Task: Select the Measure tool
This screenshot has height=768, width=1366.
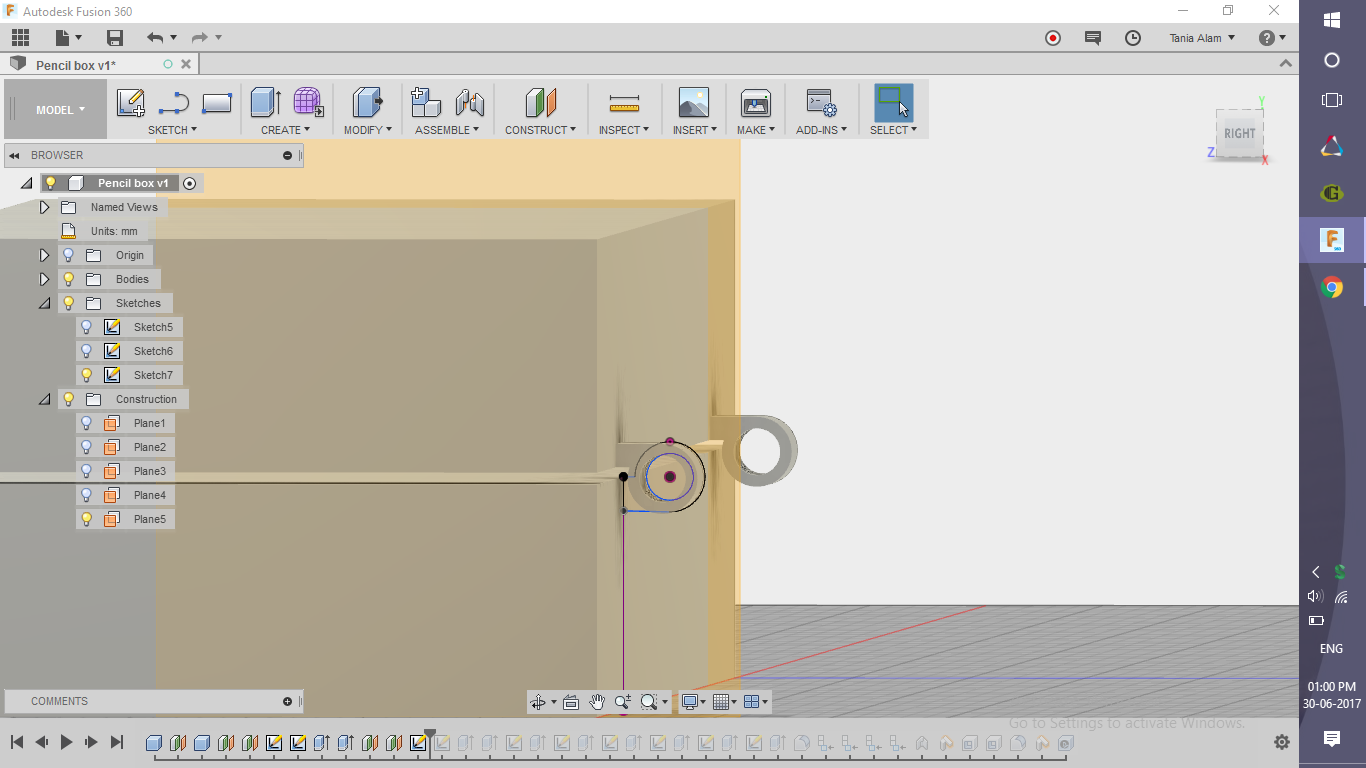Action: point(624,103)
